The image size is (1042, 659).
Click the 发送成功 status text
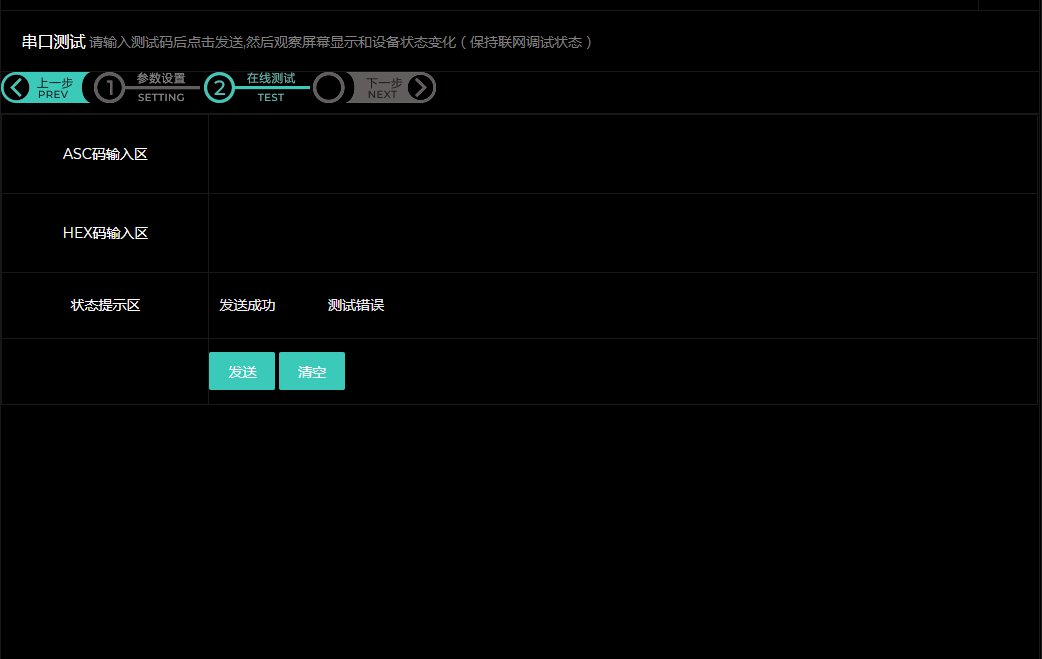click(x=247, y=306)
